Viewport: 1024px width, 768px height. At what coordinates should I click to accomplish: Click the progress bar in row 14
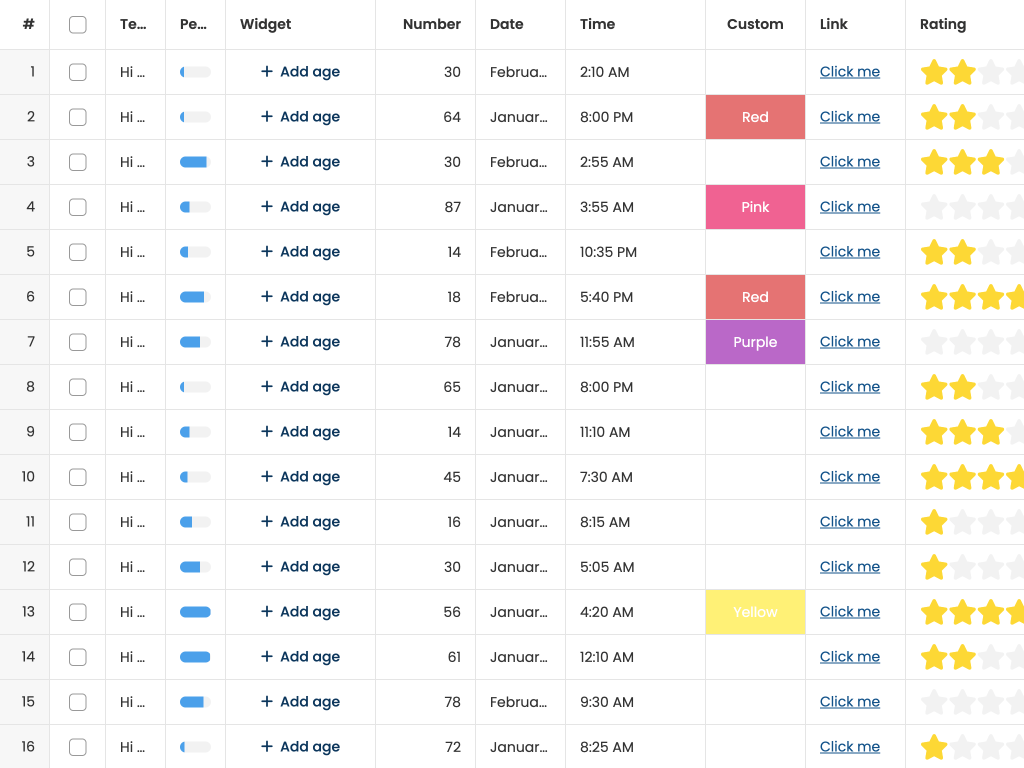coord(195,657)
